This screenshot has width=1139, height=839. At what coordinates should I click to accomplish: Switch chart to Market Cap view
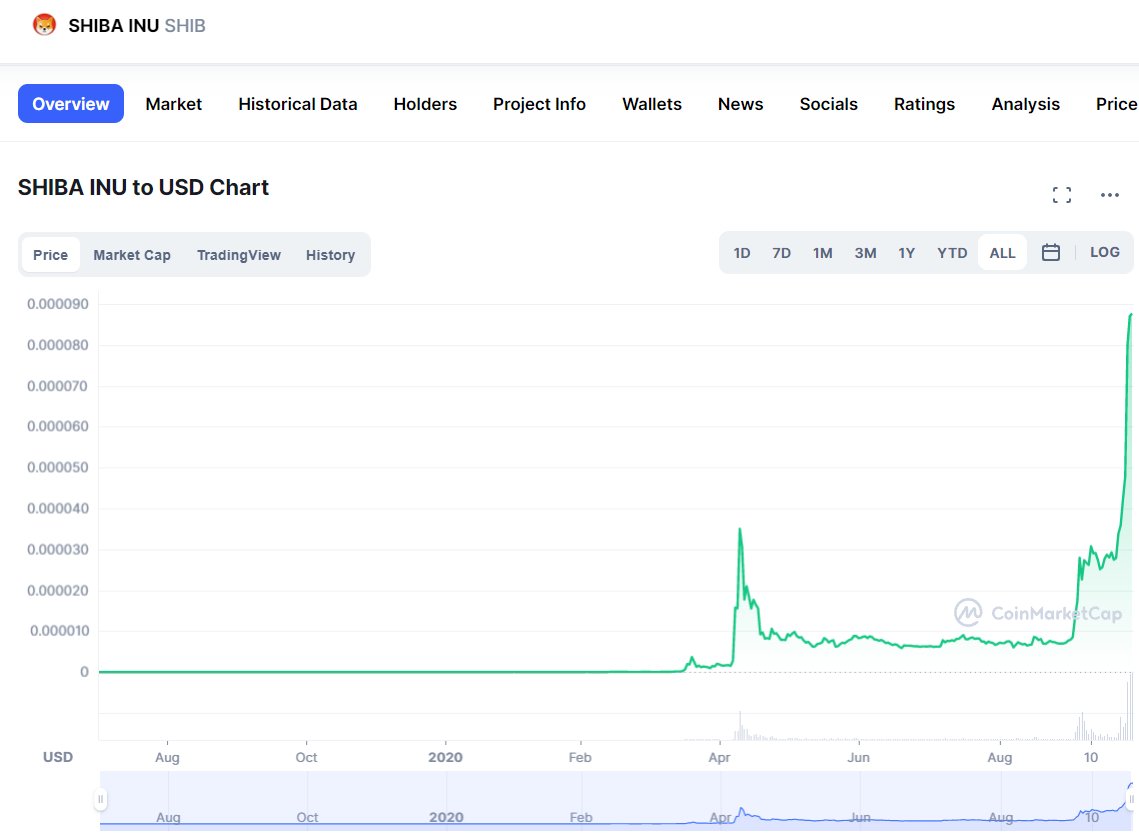tap(131, 255)
